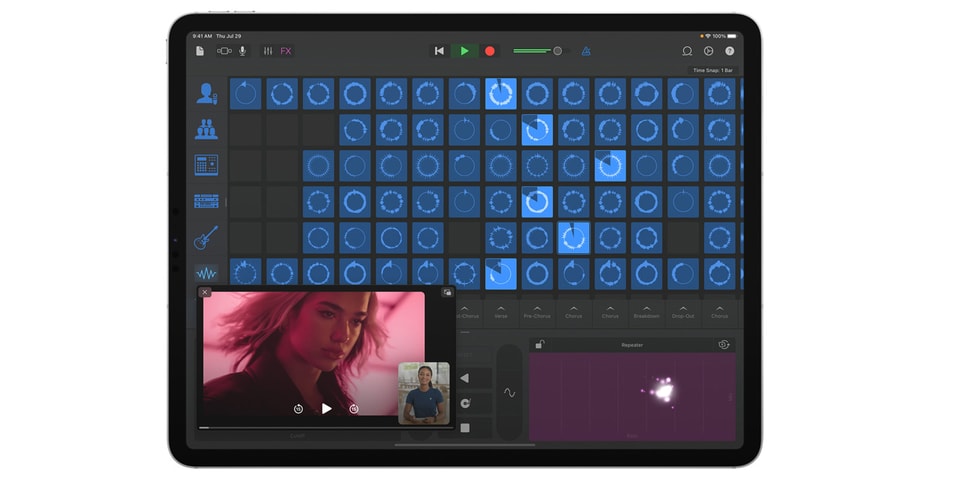Screen dimensions: 960x480
Task: Toggle the FX effects panel
Action: coord(286,51)
